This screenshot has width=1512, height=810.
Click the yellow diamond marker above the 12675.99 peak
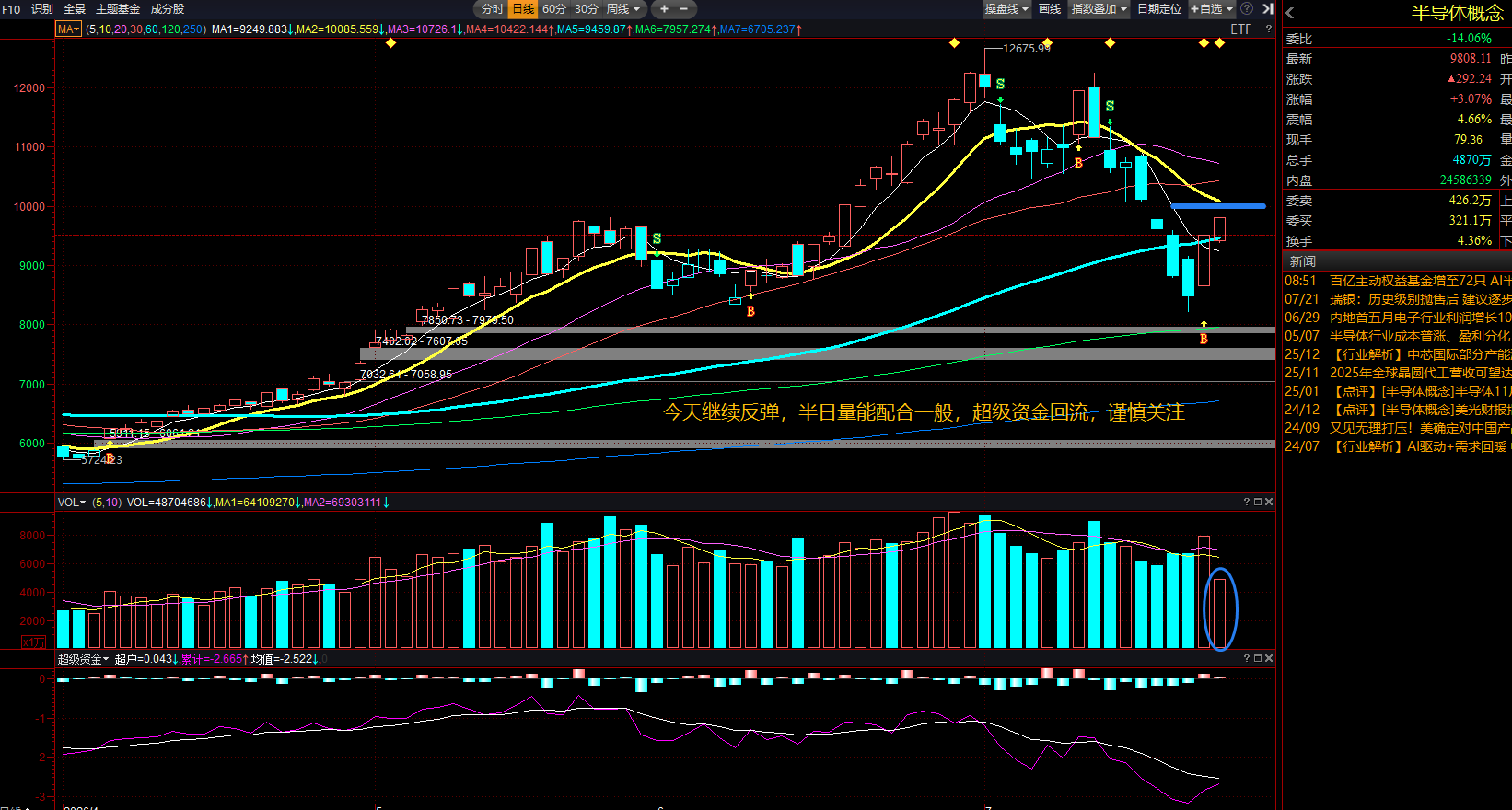954,43
